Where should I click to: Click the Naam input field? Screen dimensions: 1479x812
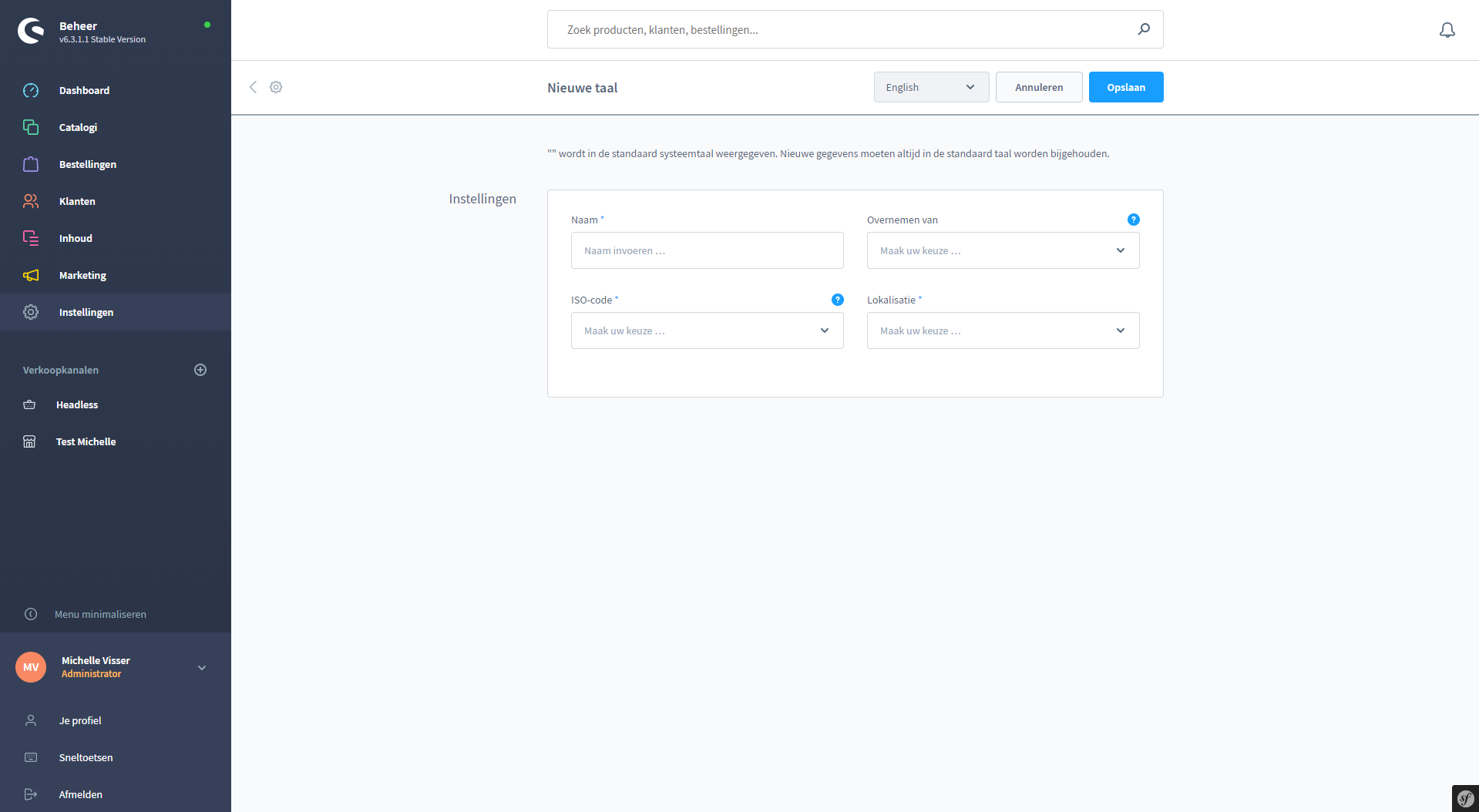pyautogui.click(x=707, y=250)
